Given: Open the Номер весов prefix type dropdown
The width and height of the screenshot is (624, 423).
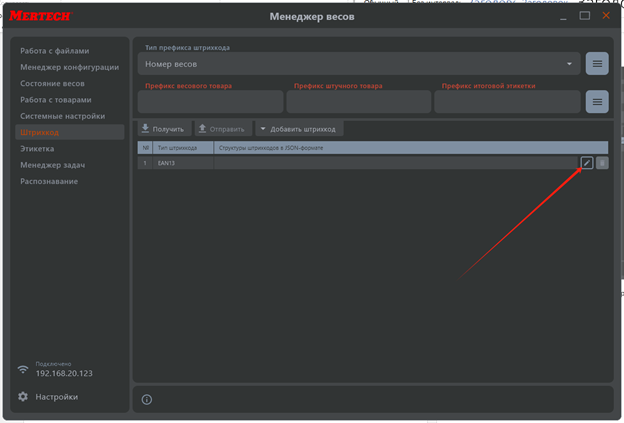Looking at the screenshot, I should 359,64.
